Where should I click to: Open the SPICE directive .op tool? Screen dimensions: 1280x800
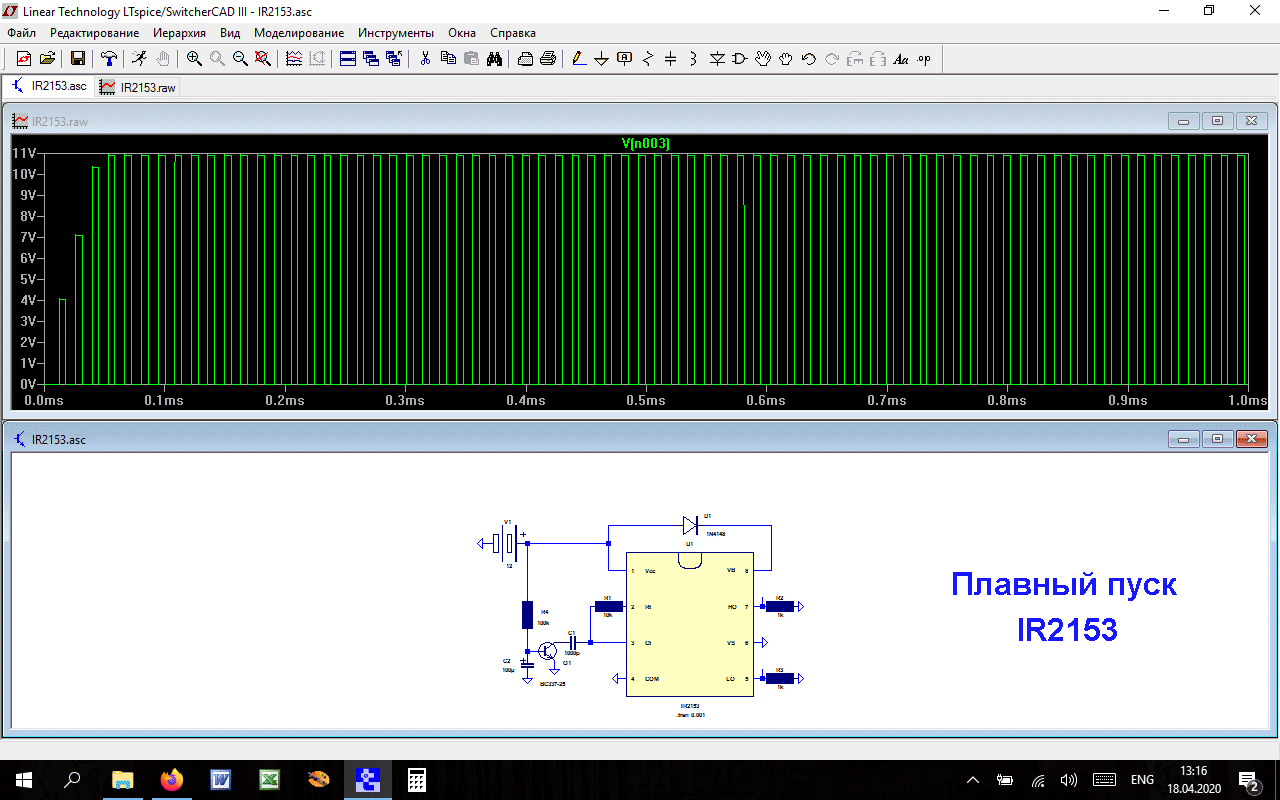pos(924,59)
